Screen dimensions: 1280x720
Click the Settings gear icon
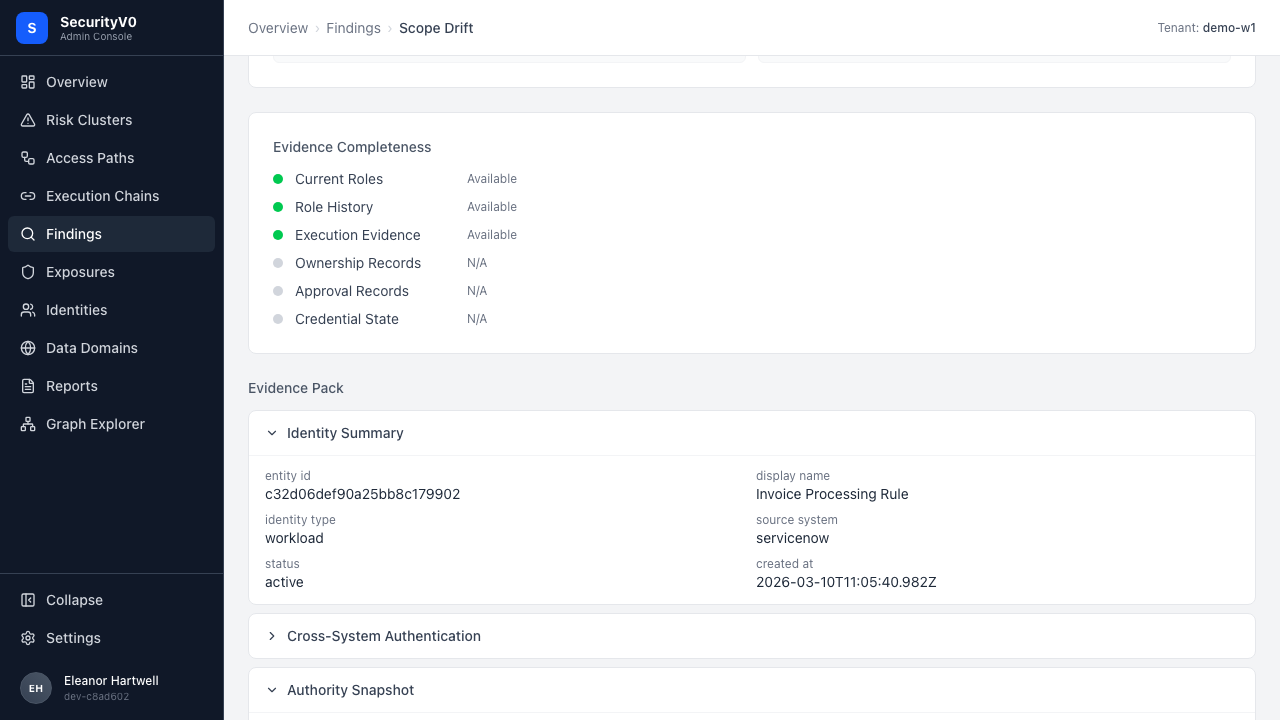pyautogui.click(x=28, y=638)
